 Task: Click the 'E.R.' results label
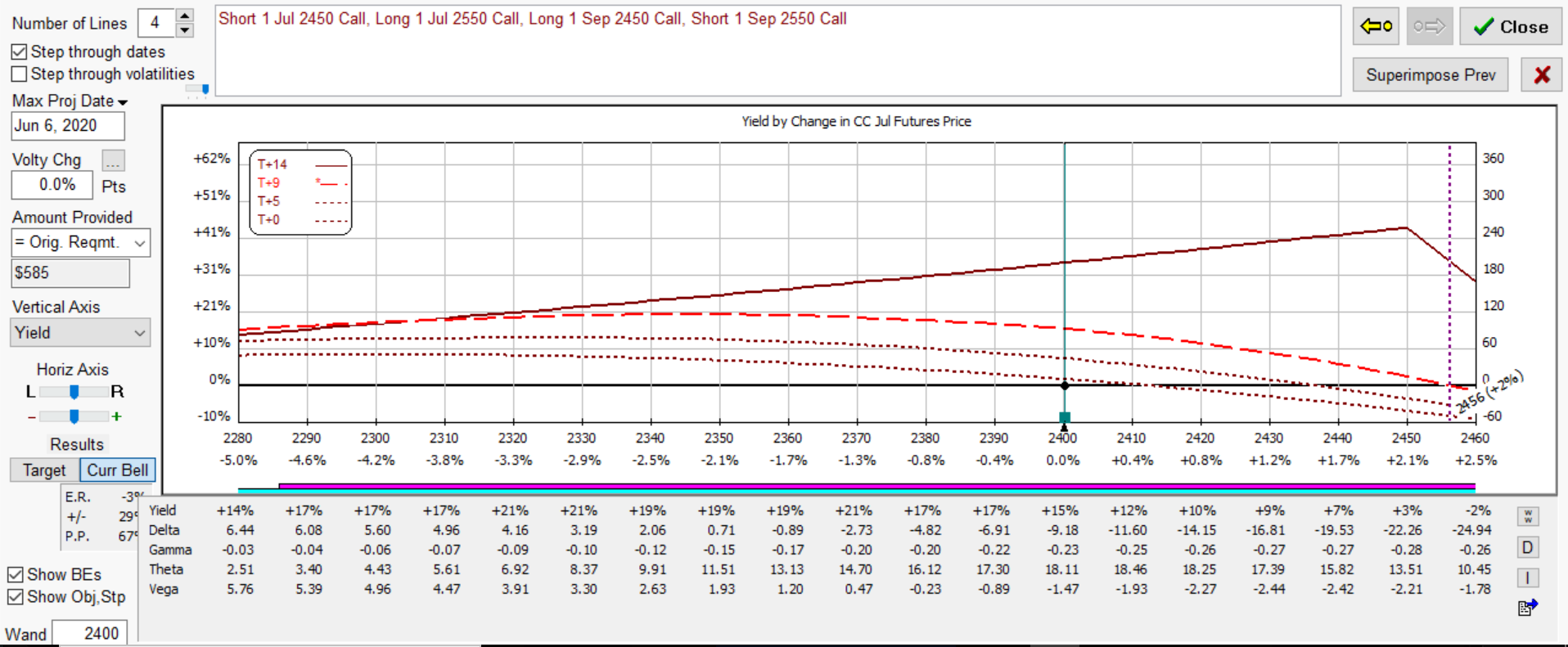click(x=78, y=497)
